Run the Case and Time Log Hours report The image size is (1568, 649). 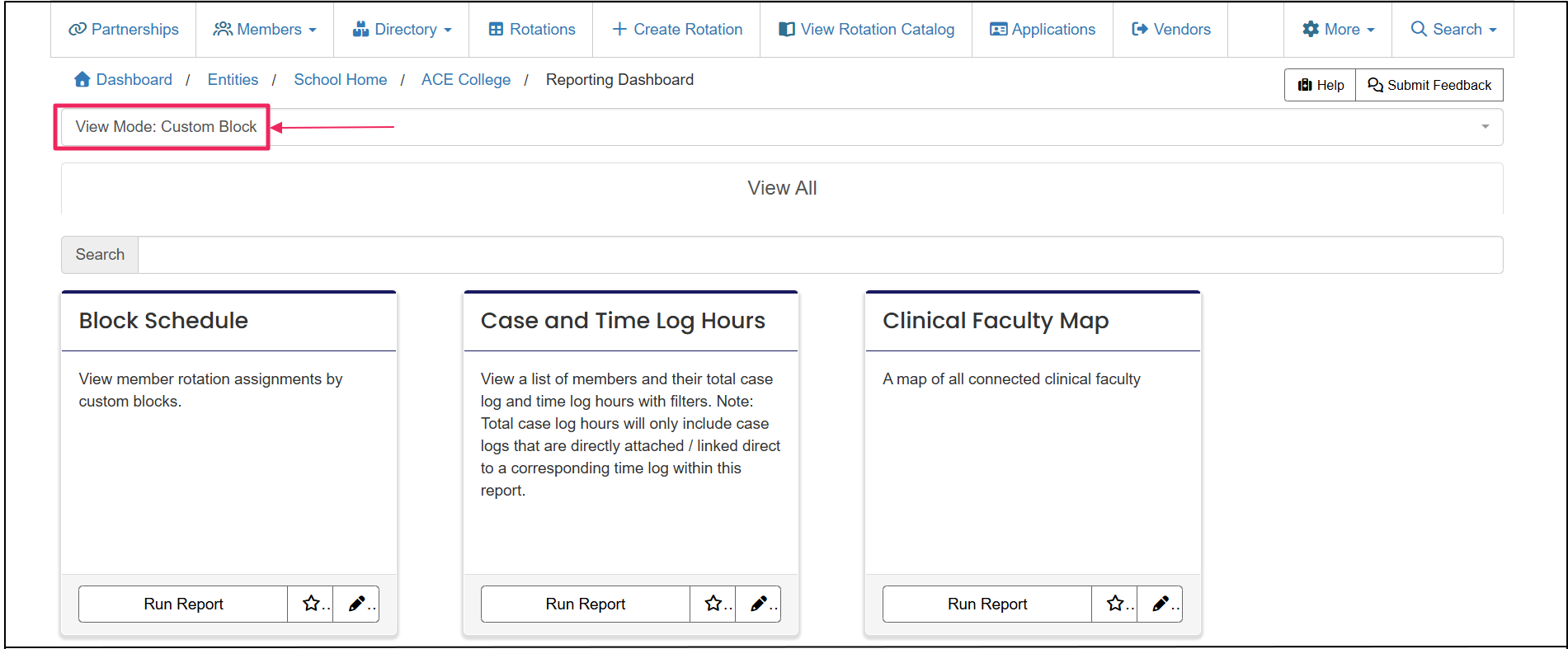[x=586, y=604]
